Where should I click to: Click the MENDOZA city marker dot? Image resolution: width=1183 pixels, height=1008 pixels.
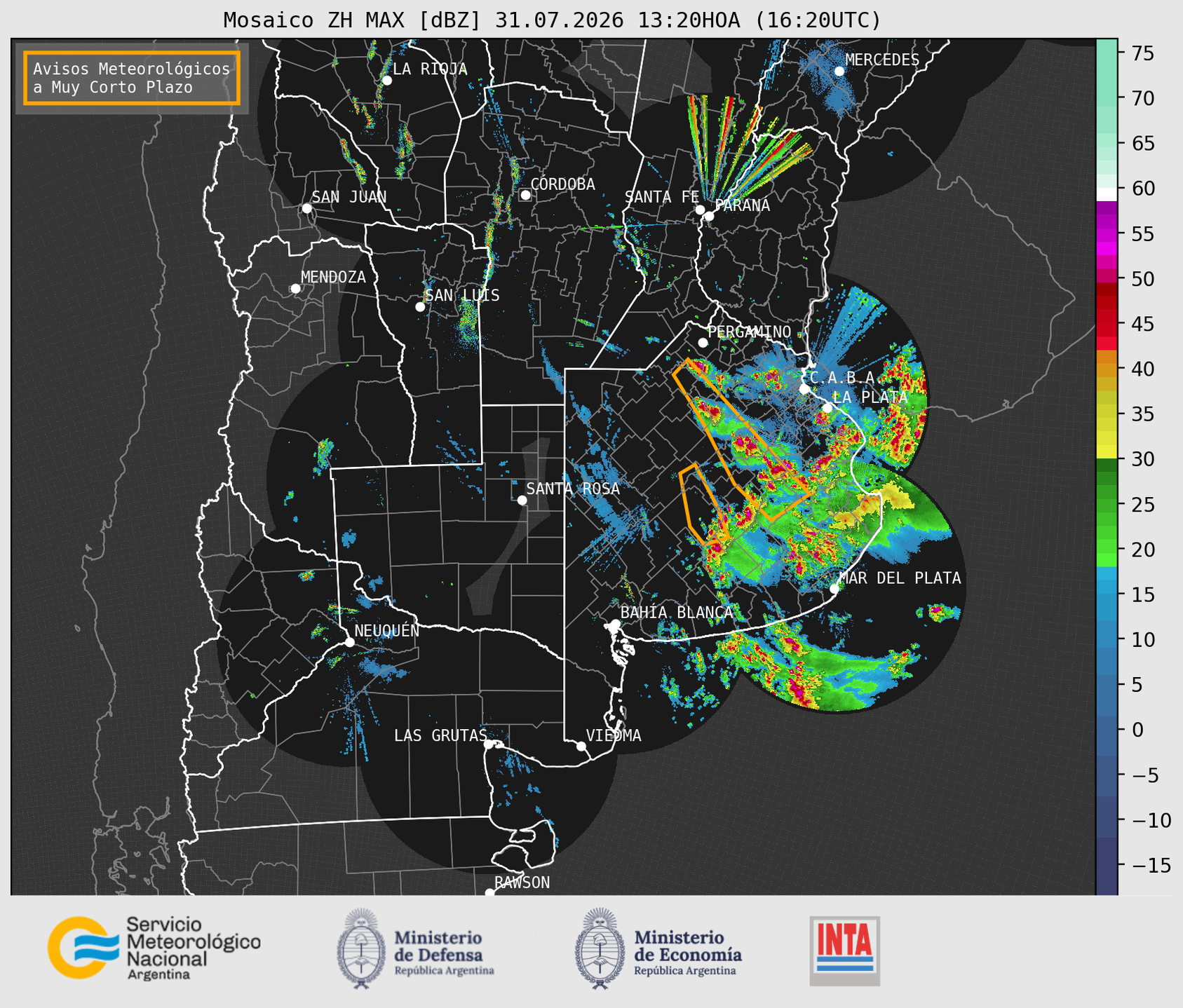[295, 289]
